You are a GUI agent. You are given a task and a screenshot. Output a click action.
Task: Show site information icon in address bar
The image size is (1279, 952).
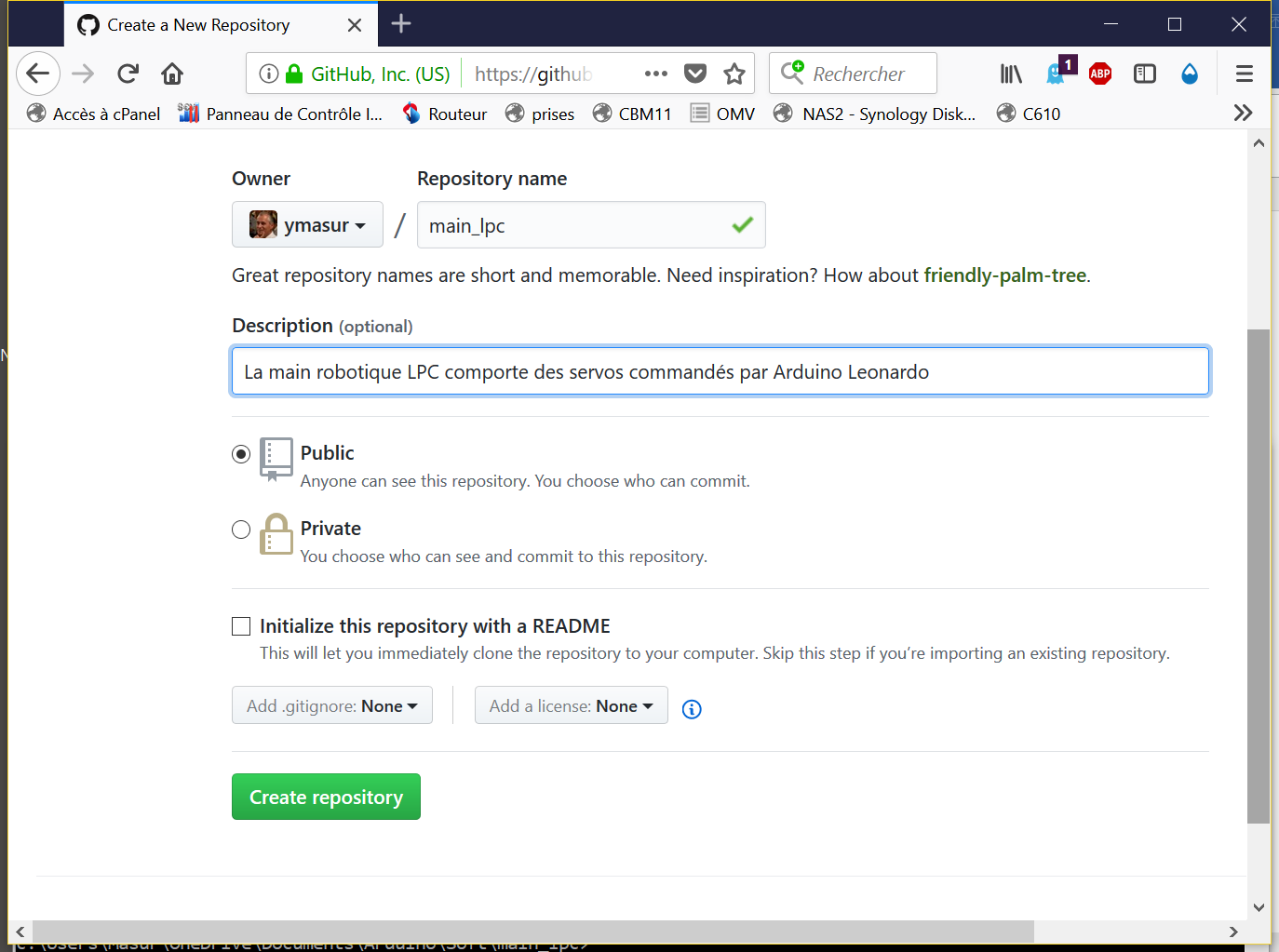pyautogui.click(x=269, y=74)
